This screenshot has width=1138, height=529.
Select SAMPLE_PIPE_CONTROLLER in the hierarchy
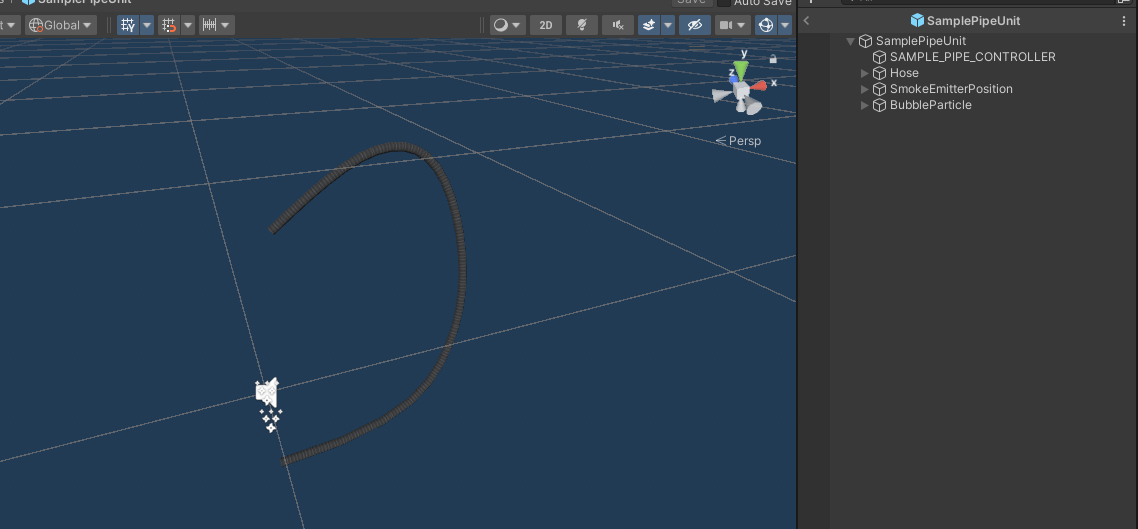[x=973, y=57]
